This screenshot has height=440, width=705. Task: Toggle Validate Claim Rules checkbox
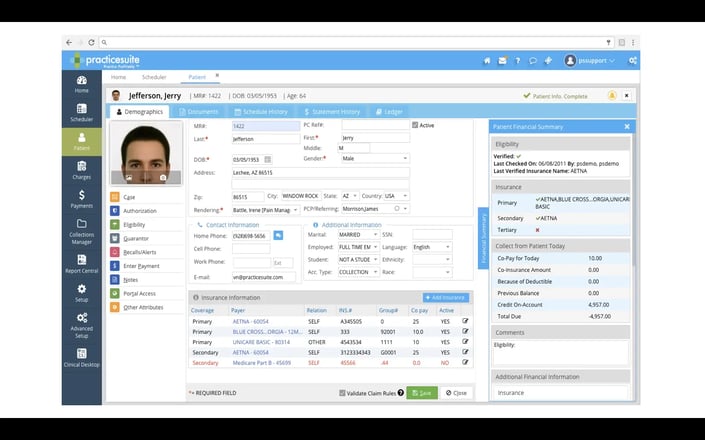342,393
